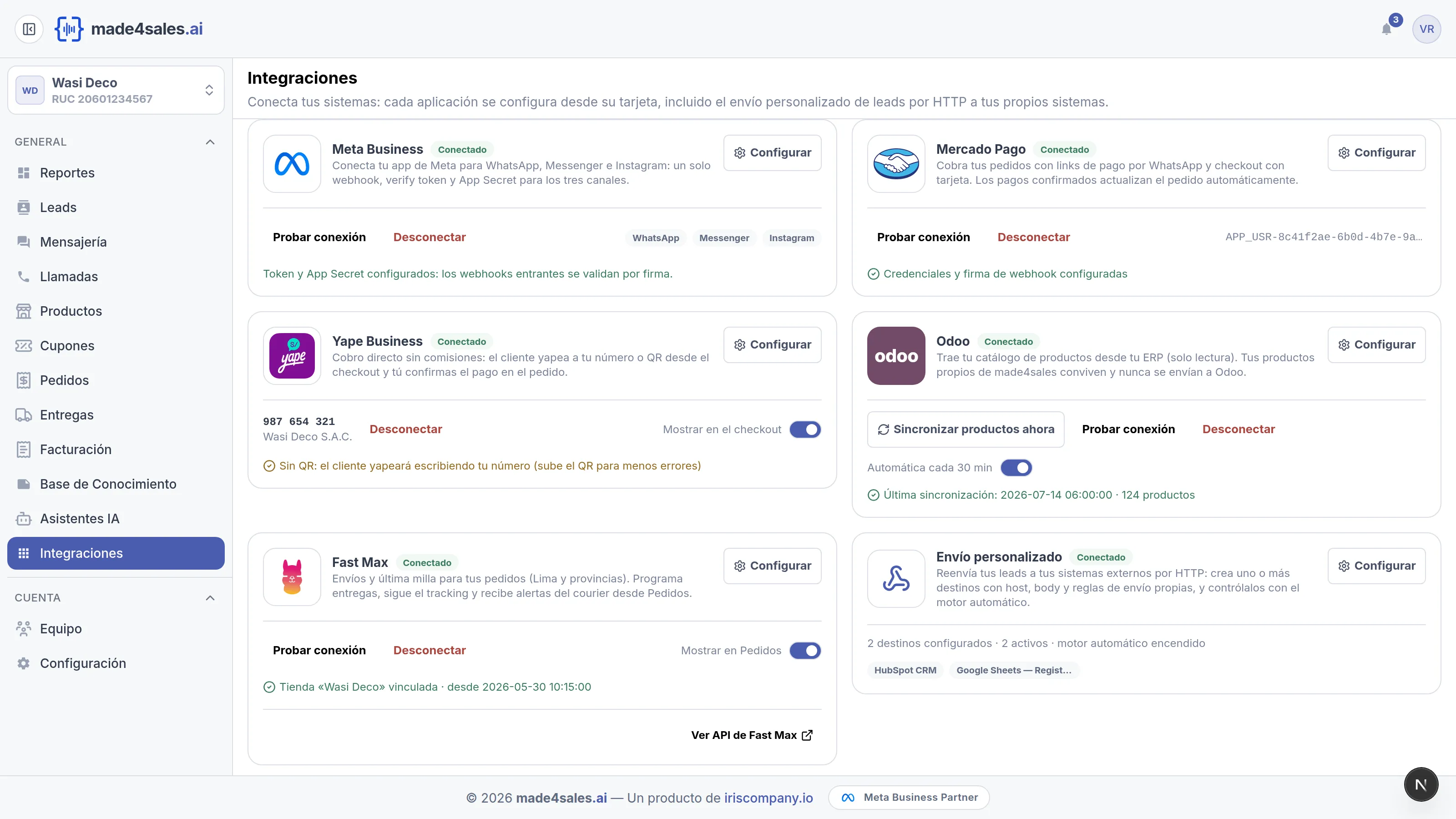Click the made4sales.ai waveform logo

point(69,29)
